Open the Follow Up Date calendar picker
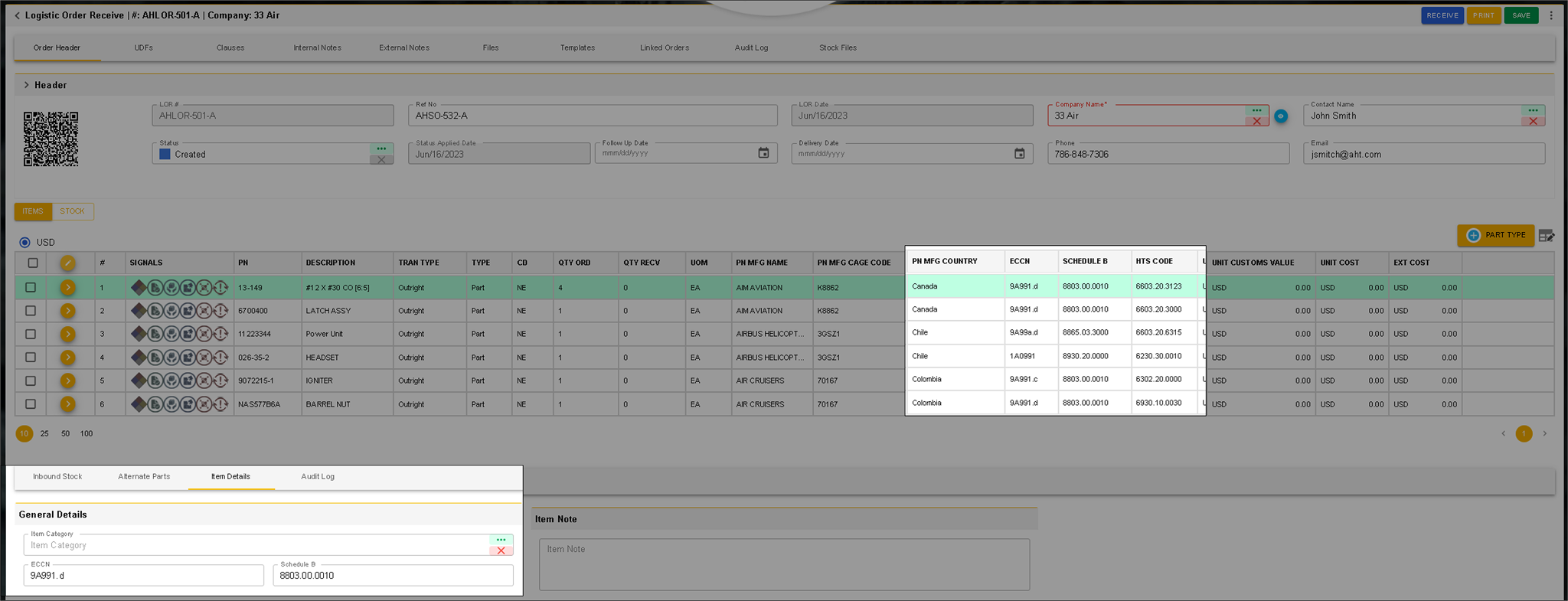 [763, 154]
